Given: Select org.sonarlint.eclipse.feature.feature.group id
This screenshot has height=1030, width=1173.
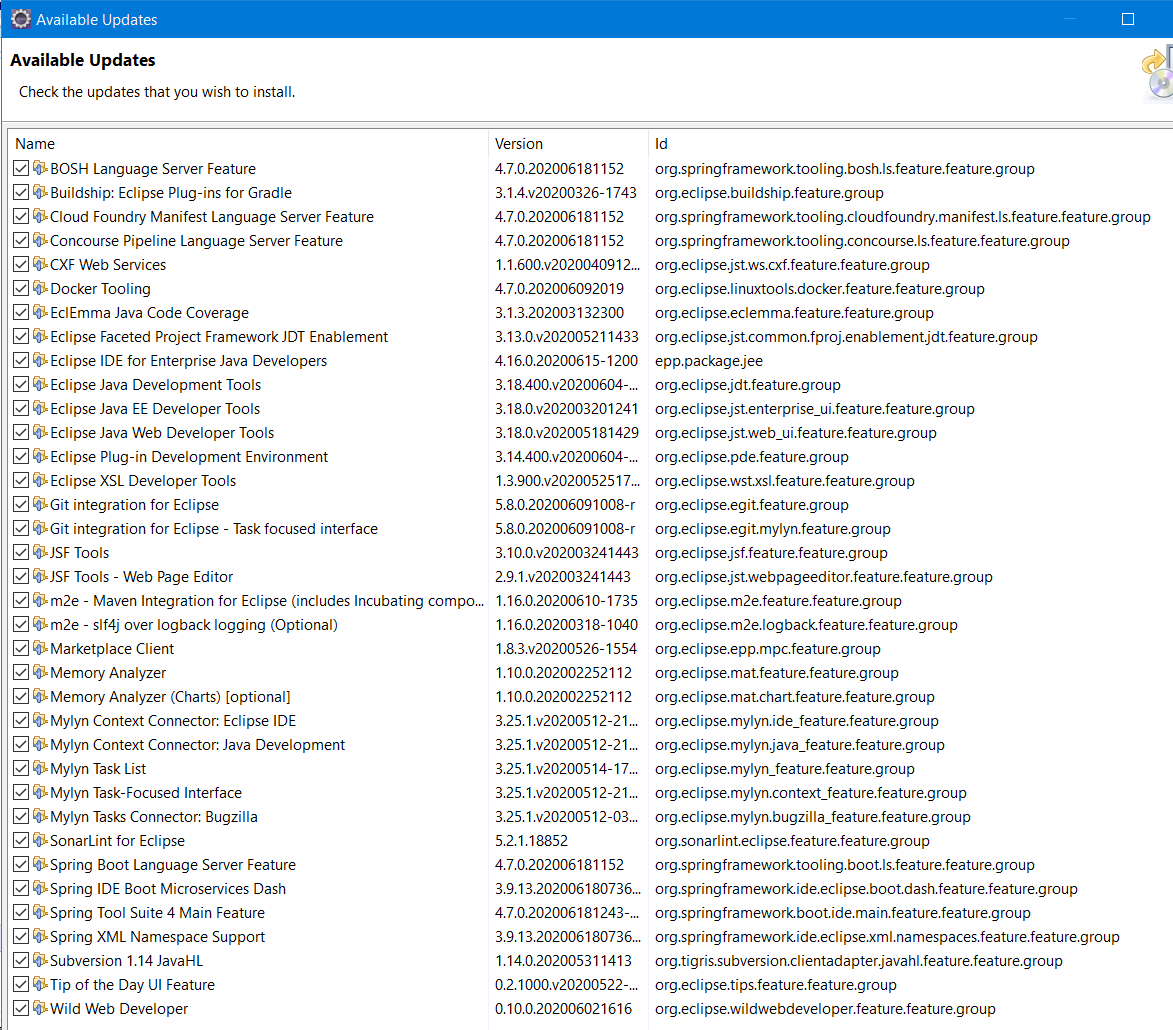Looking at the screenshot, I should 792,840.
